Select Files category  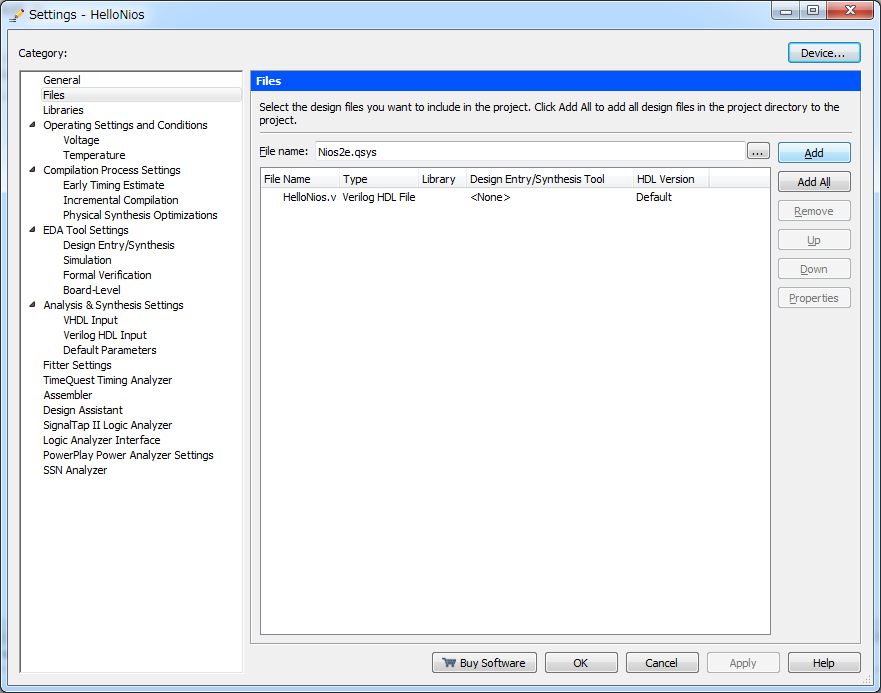click(x=141, y=95)
